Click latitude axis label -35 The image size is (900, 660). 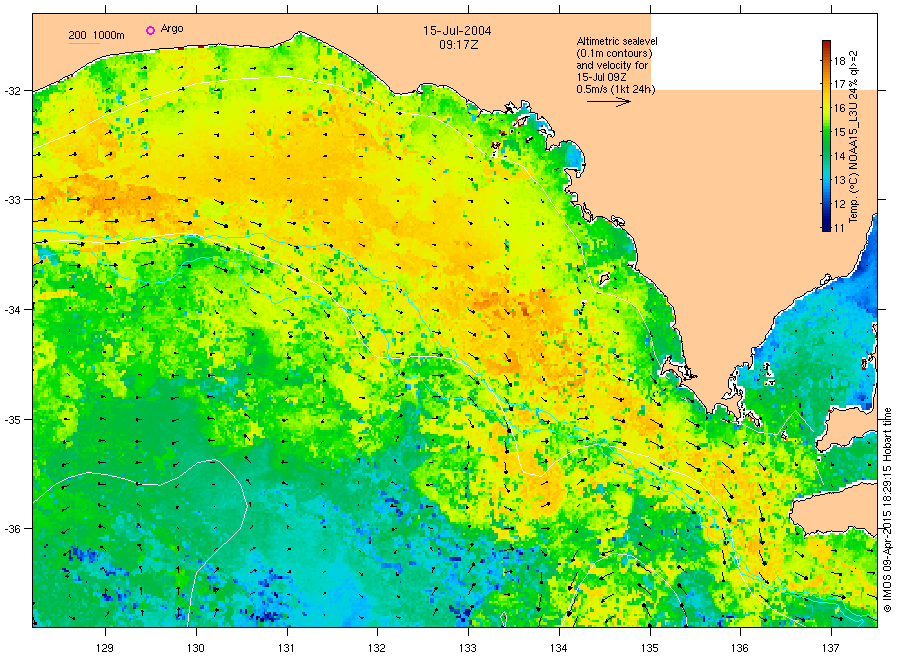pos(12,420)
